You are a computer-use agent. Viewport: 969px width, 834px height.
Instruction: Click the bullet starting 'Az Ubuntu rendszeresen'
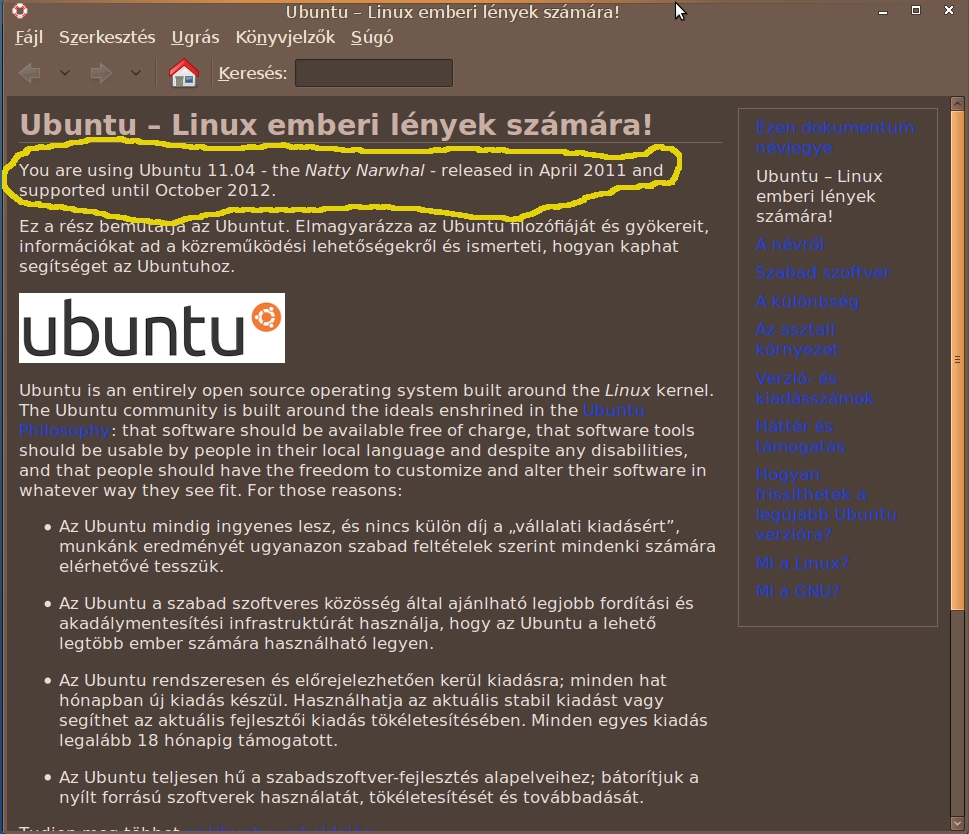[383, 710]
